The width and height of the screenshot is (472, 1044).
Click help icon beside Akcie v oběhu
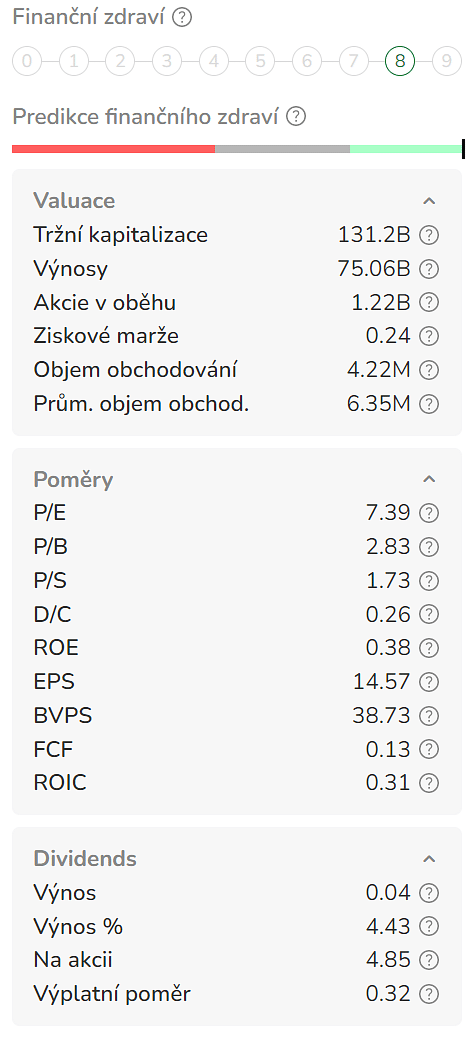pos(429,303)
